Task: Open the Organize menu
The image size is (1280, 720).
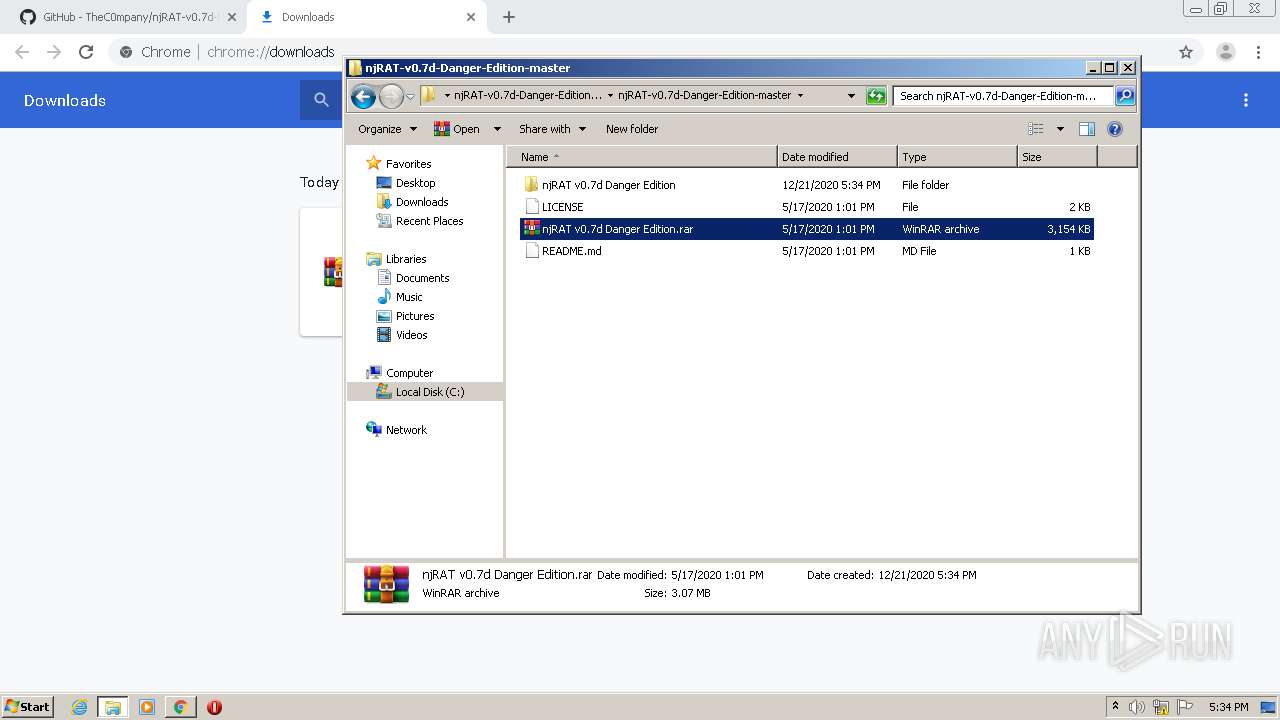Action: [387, 129]
